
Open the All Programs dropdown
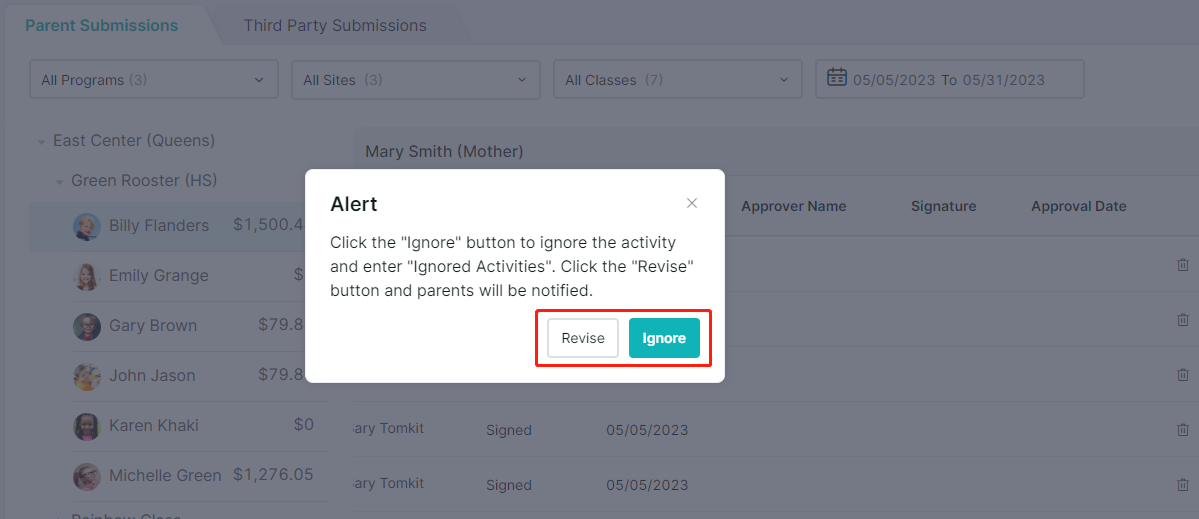tap(154, 79)
